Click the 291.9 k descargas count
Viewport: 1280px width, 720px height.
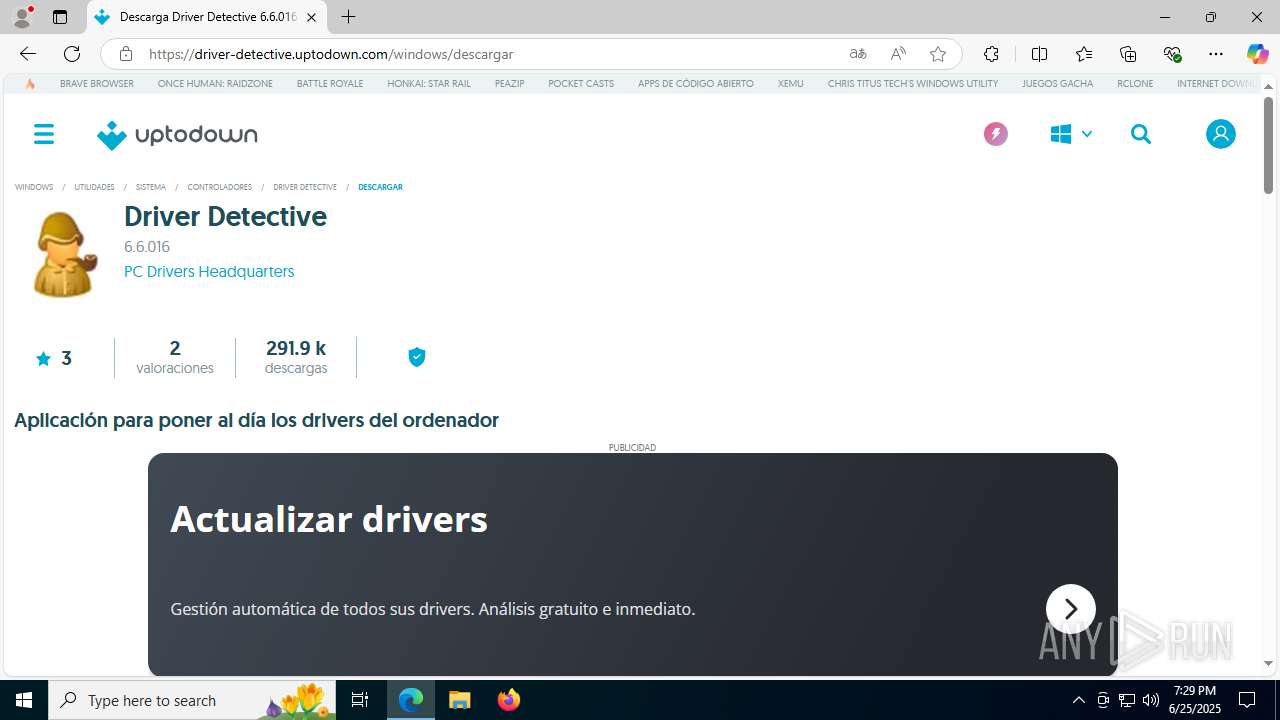click(x=296, y=357)
